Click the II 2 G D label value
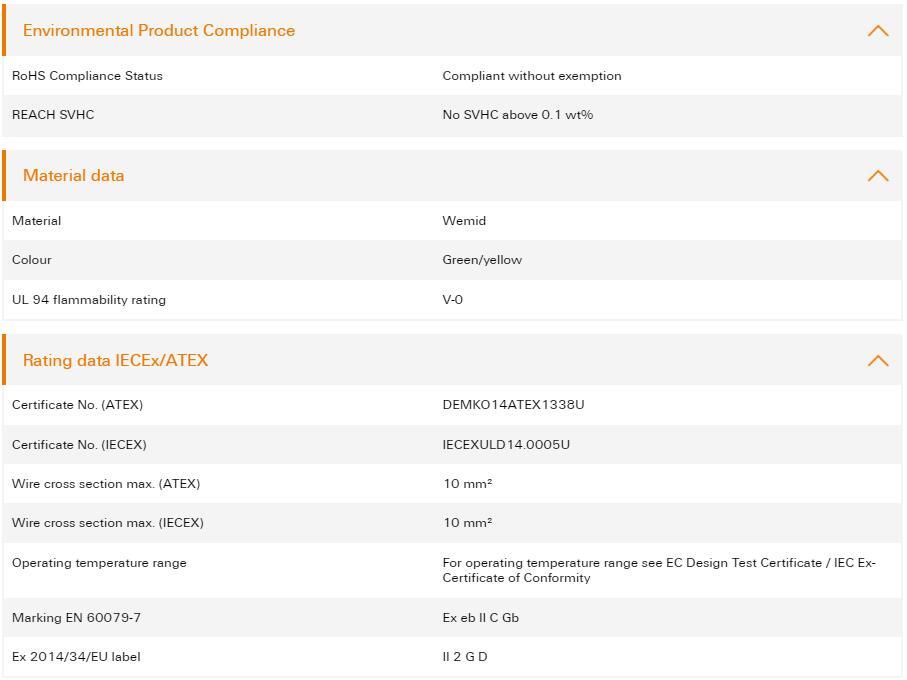This screenshot has width=907, height=680. point(465,657)
